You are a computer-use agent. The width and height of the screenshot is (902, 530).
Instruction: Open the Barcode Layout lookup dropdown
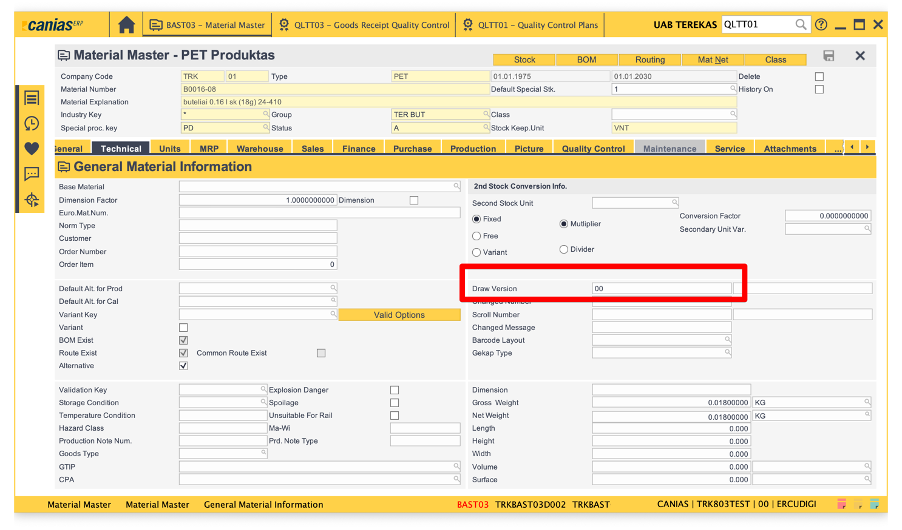[726, 340]
